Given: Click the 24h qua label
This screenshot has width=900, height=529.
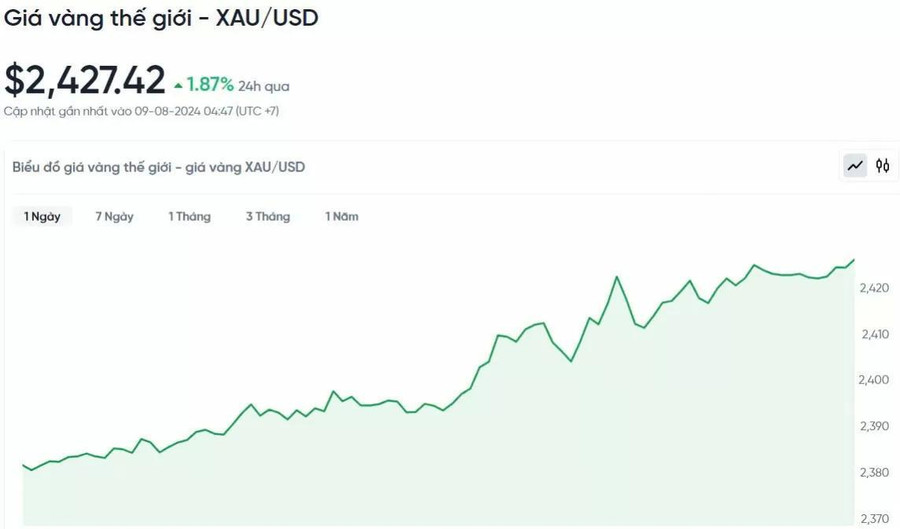Looking at the screenshot, I should coord(264,87).
